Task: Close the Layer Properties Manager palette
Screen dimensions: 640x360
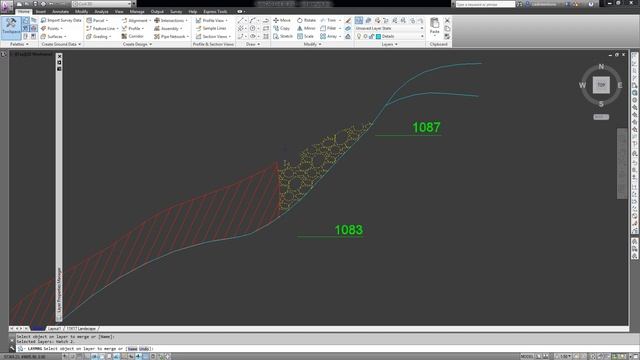Action: pos(59,56)
